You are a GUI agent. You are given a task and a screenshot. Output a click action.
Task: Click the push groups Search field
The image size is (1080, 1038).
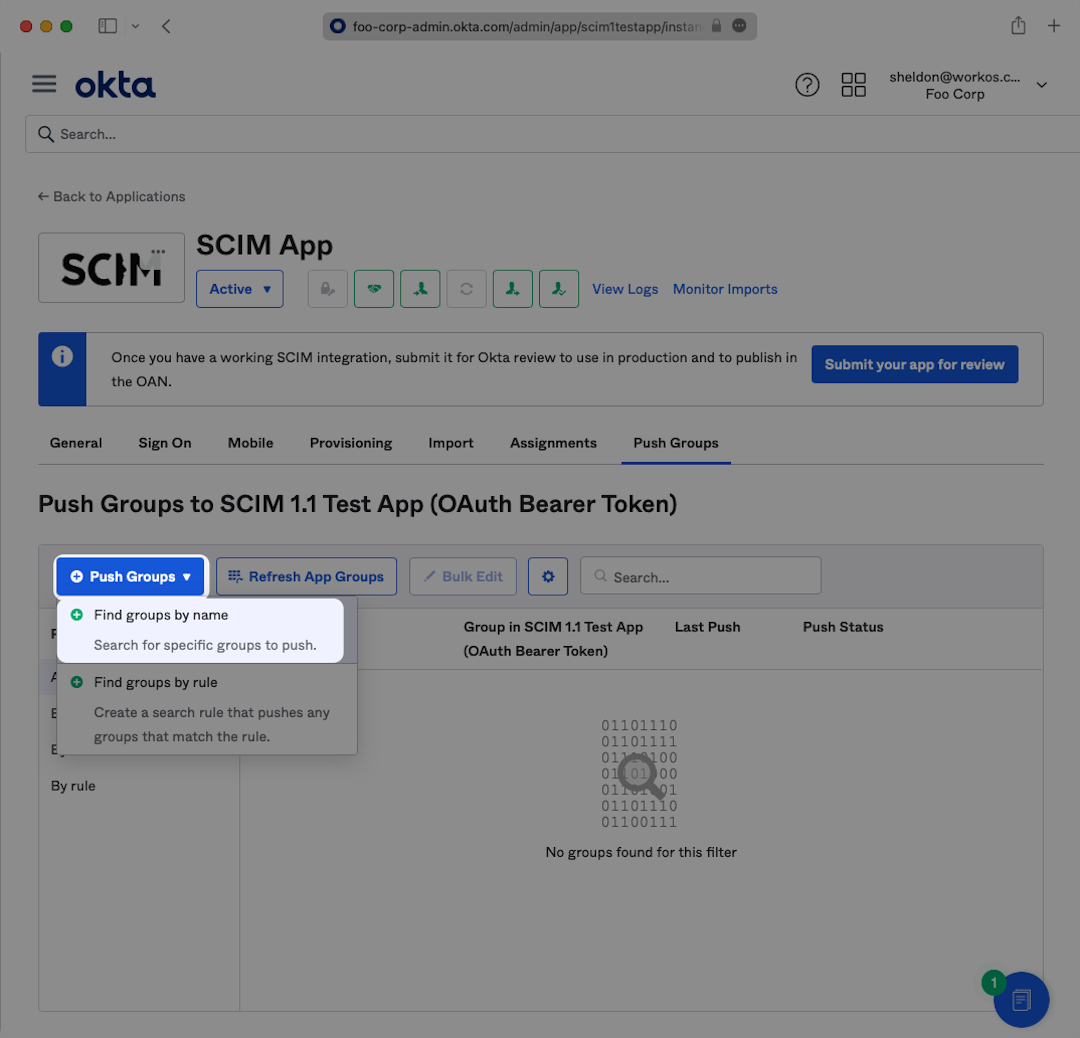click(x=700, y=577)
